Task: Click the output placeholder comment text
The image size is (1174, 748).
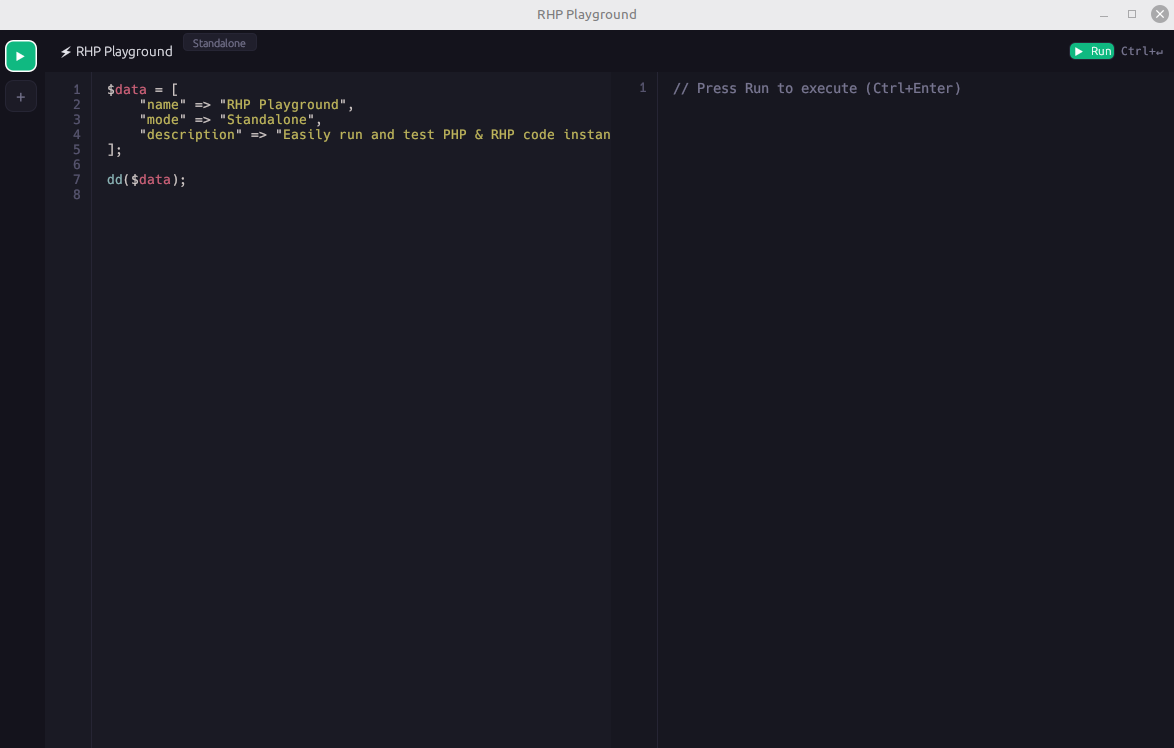Action: pos(817,88)
